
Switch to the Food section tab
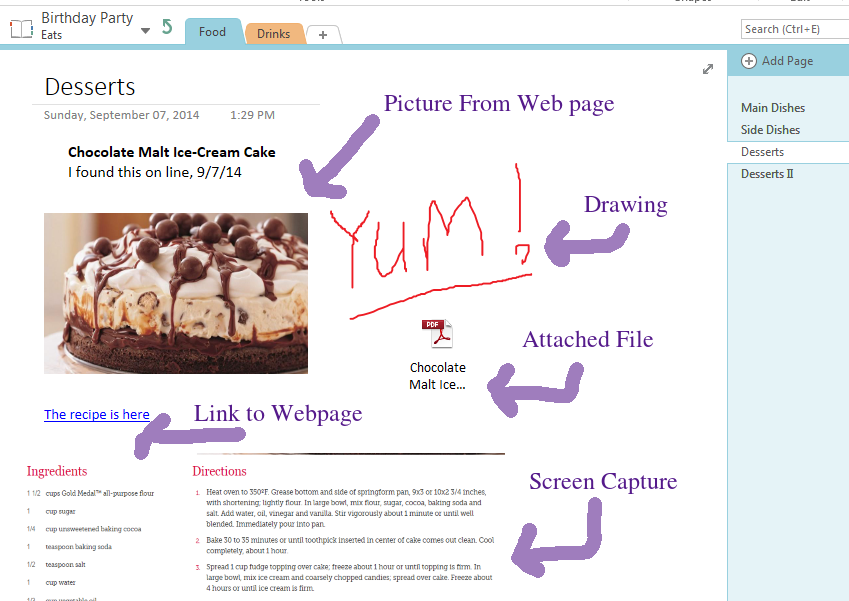pyautogui.click(x=212, y=32)
